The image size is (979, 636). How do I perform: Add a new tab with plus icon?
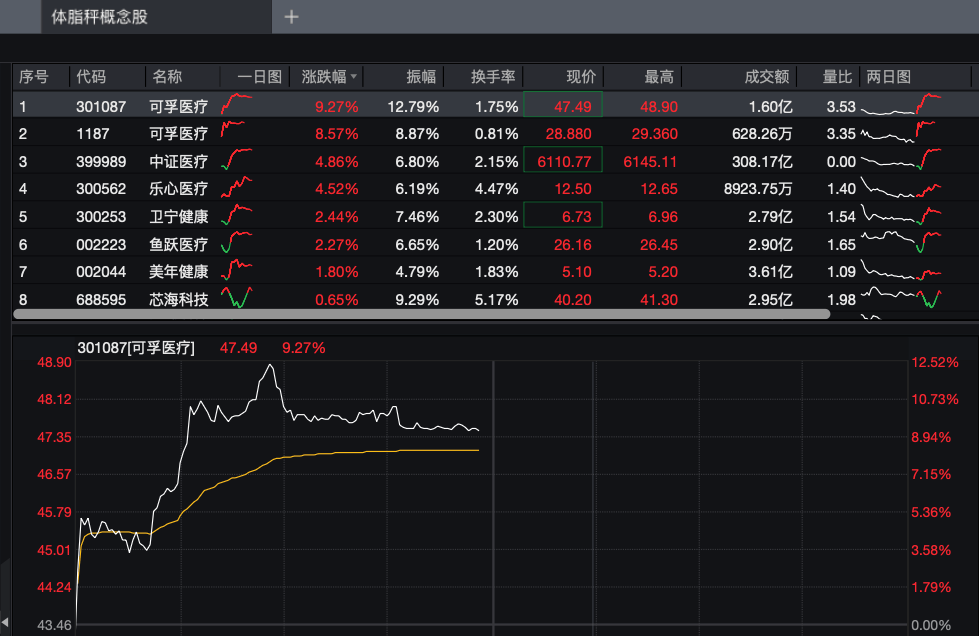[292, 17]
